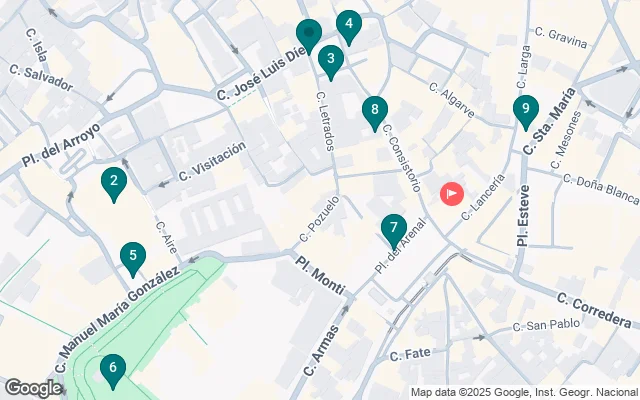Click the C. Corredera street label
The width and height of the screenshot is (640, 400).
tap(593, 311)
